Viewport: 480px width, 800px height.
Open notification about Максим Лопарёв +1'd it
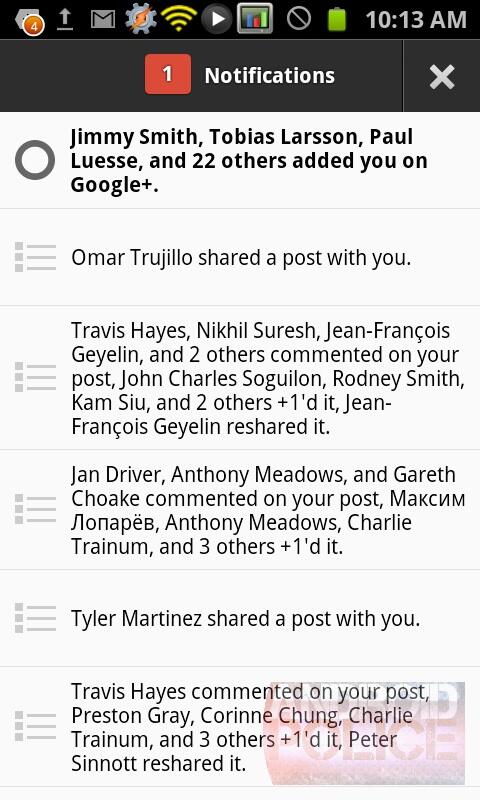click(240, 510)
